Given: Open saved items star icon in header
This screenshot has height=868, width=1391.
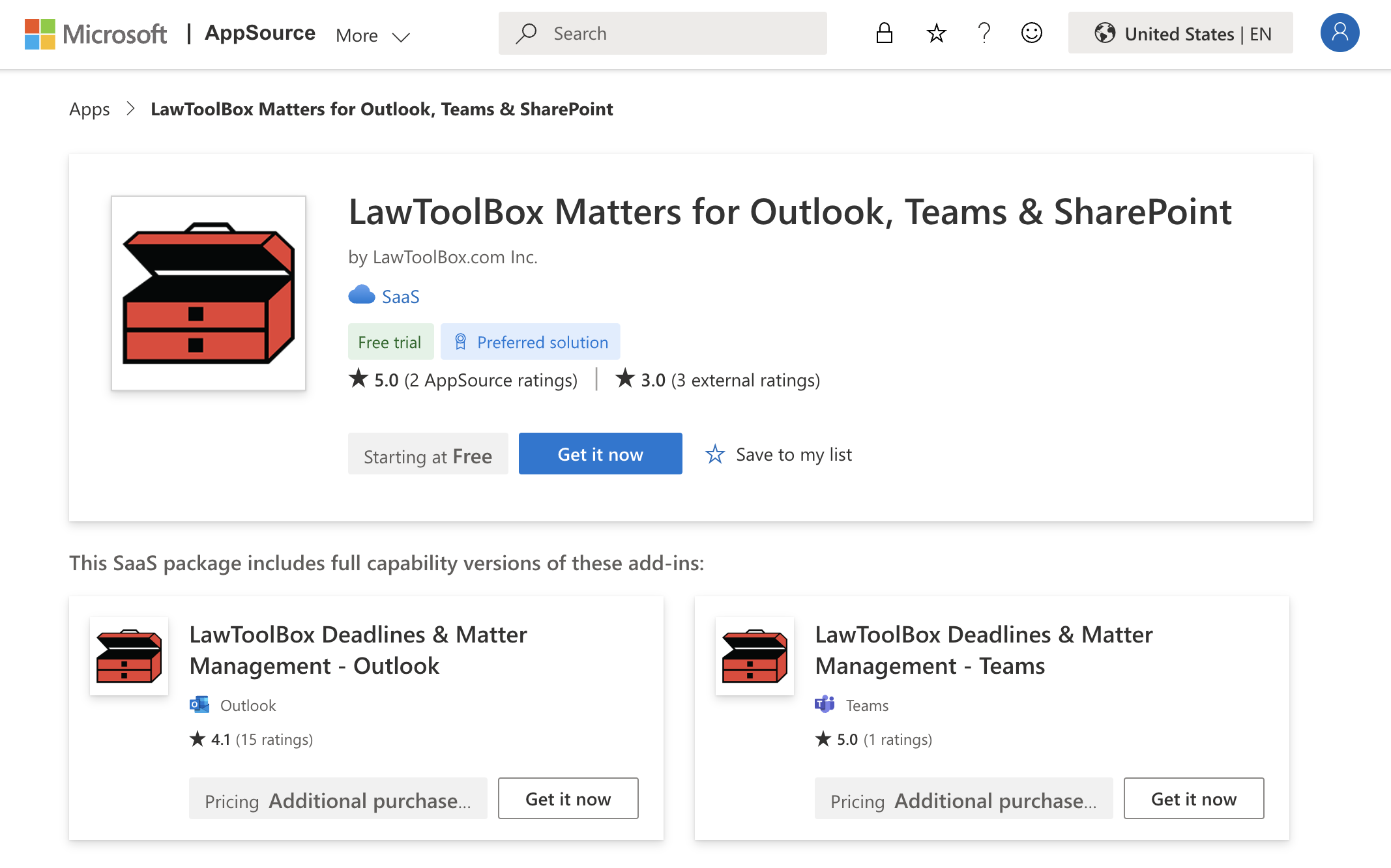Looking at the screenshot, I should point(936,33).
